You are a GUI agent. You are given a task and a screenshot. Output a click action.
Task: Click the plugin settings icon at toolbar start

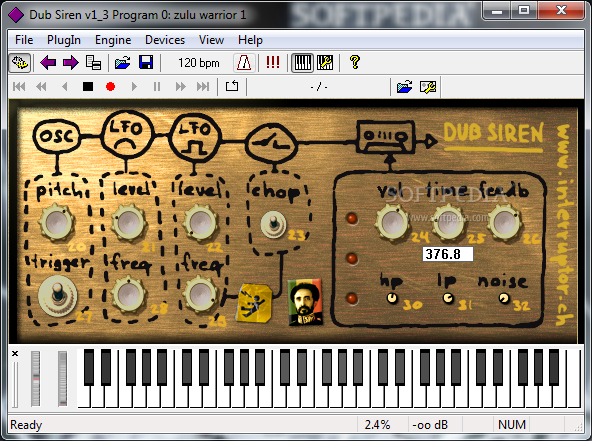(20, 62)
